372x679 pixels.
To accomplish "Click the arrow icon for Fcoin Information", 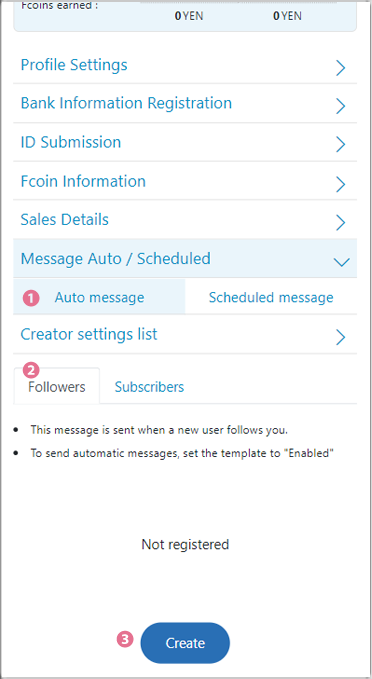I will coord(341,184).
